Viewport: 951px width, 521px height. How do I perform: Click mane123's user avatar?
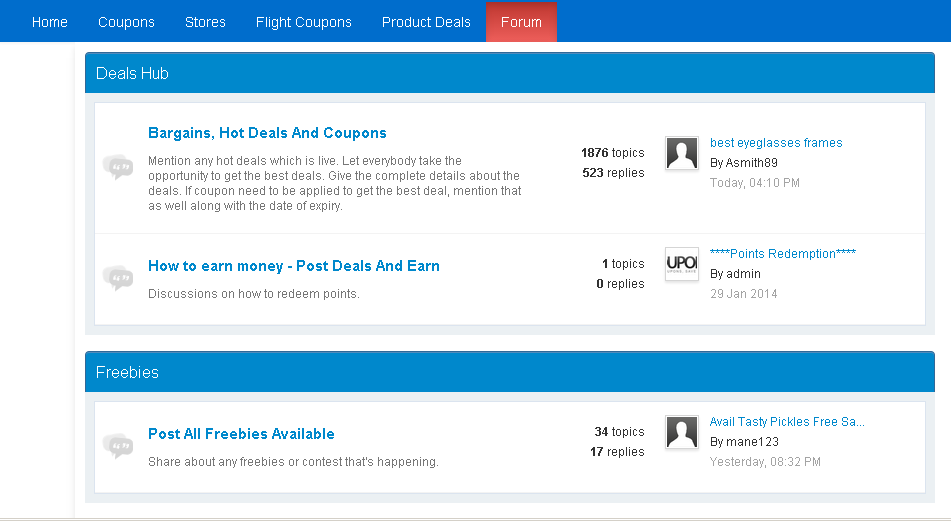coord(682,432)
